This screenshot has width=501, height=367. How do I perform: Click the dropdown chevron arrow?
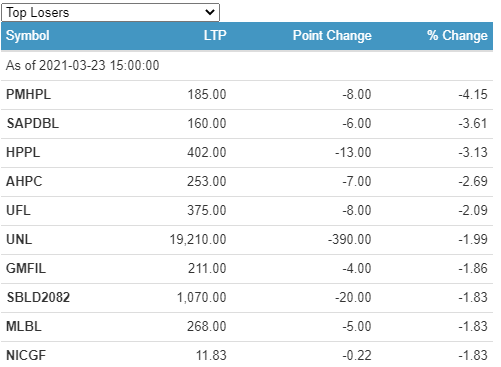[210, 13]
